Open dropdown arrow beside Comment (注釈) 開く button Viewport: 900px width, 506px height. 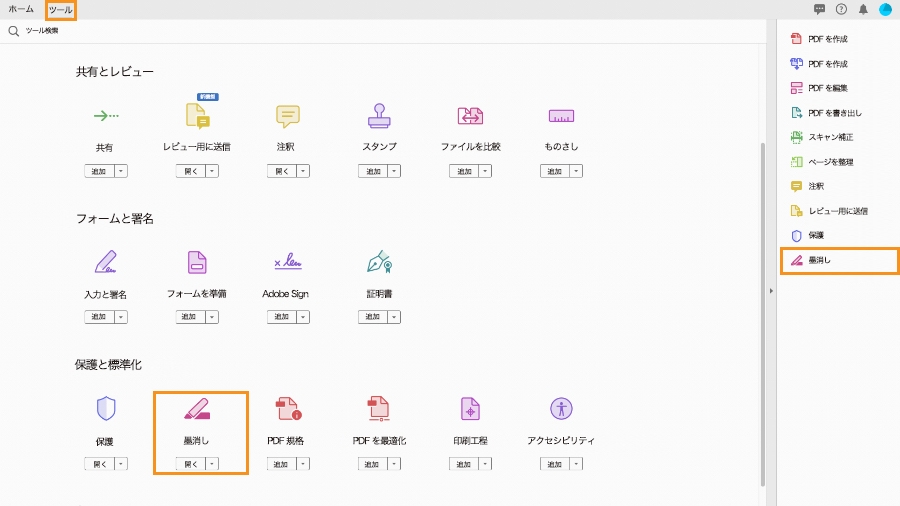(x=303, y=171)
